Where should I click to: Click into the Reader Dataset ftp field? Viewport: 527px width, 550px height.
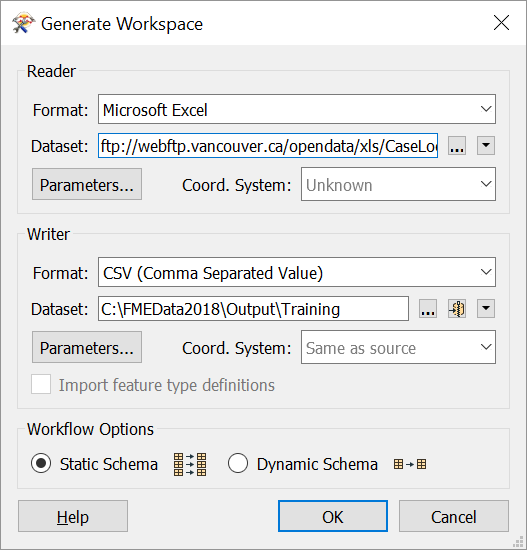[x=268, y=146]
